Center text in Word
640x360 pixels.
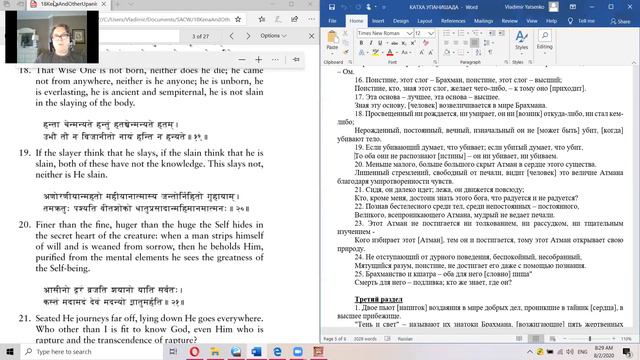coord(456,43)
